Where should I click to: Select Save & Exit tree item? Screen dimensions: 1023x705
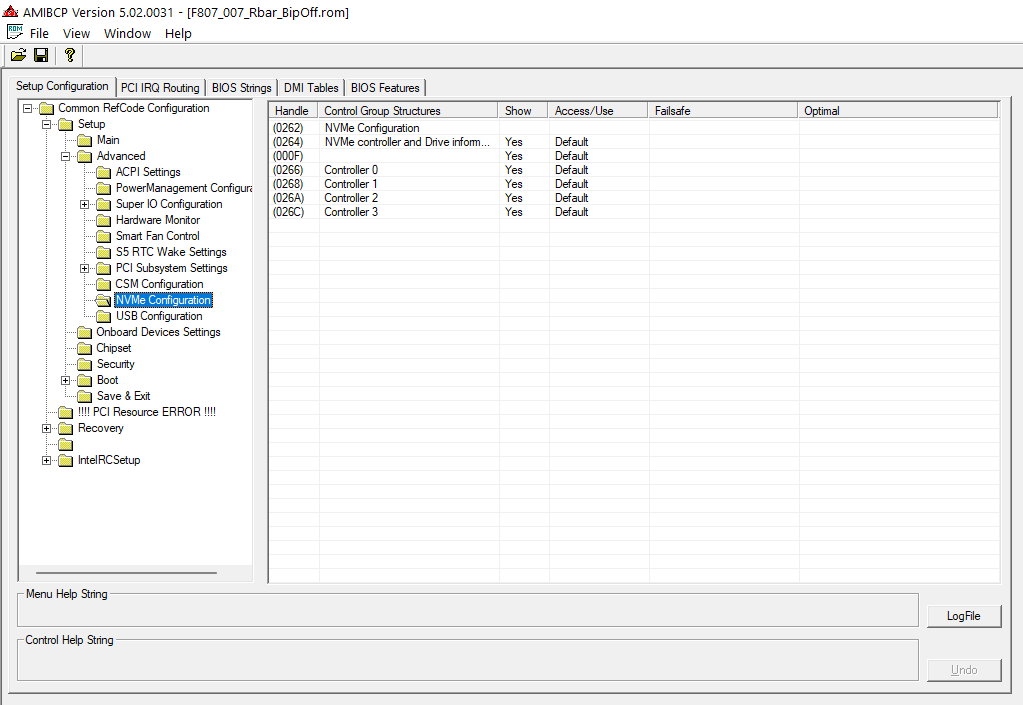click(x=123, y=396)
